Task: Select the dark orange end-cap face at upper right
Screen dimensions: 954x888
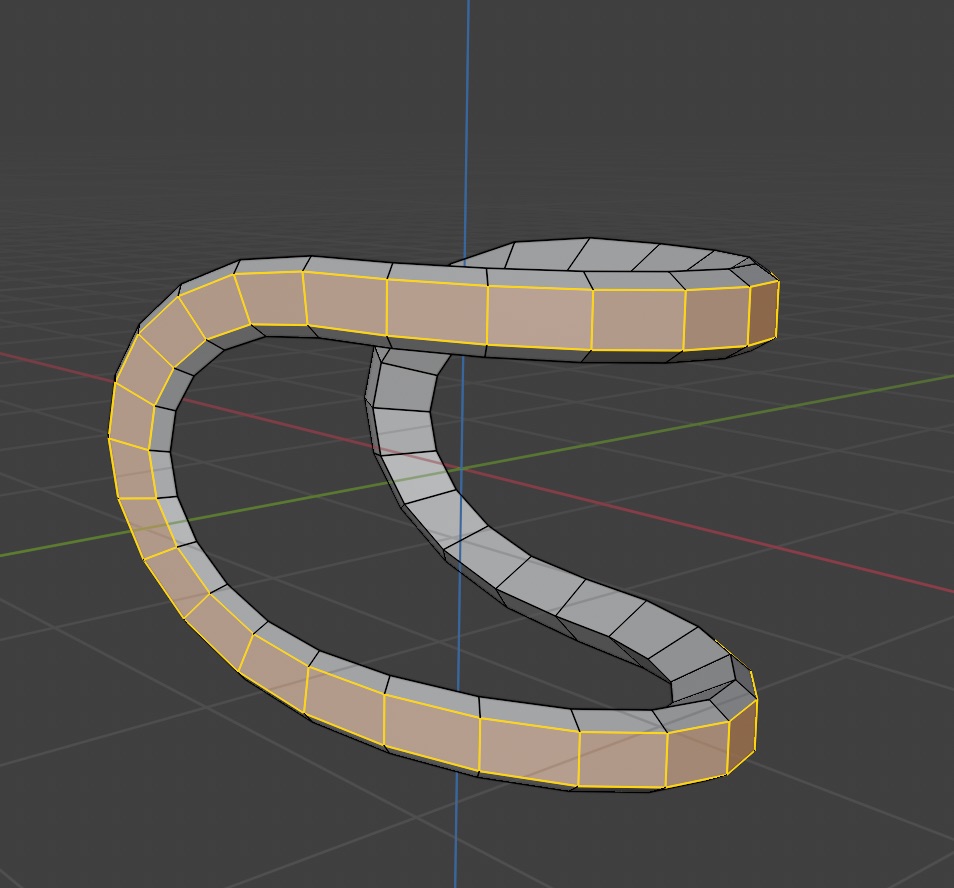Action: 763,312
